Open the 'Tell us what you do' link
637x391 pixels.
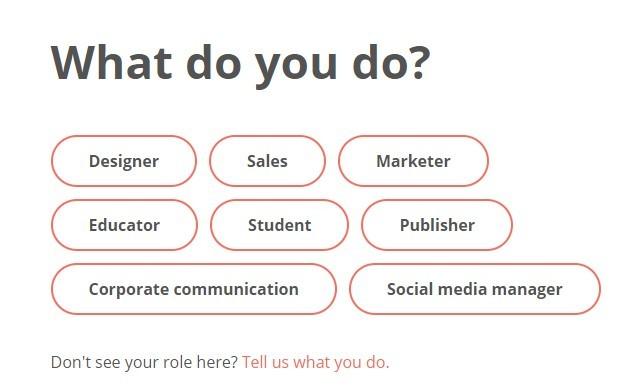coord(316,362)
